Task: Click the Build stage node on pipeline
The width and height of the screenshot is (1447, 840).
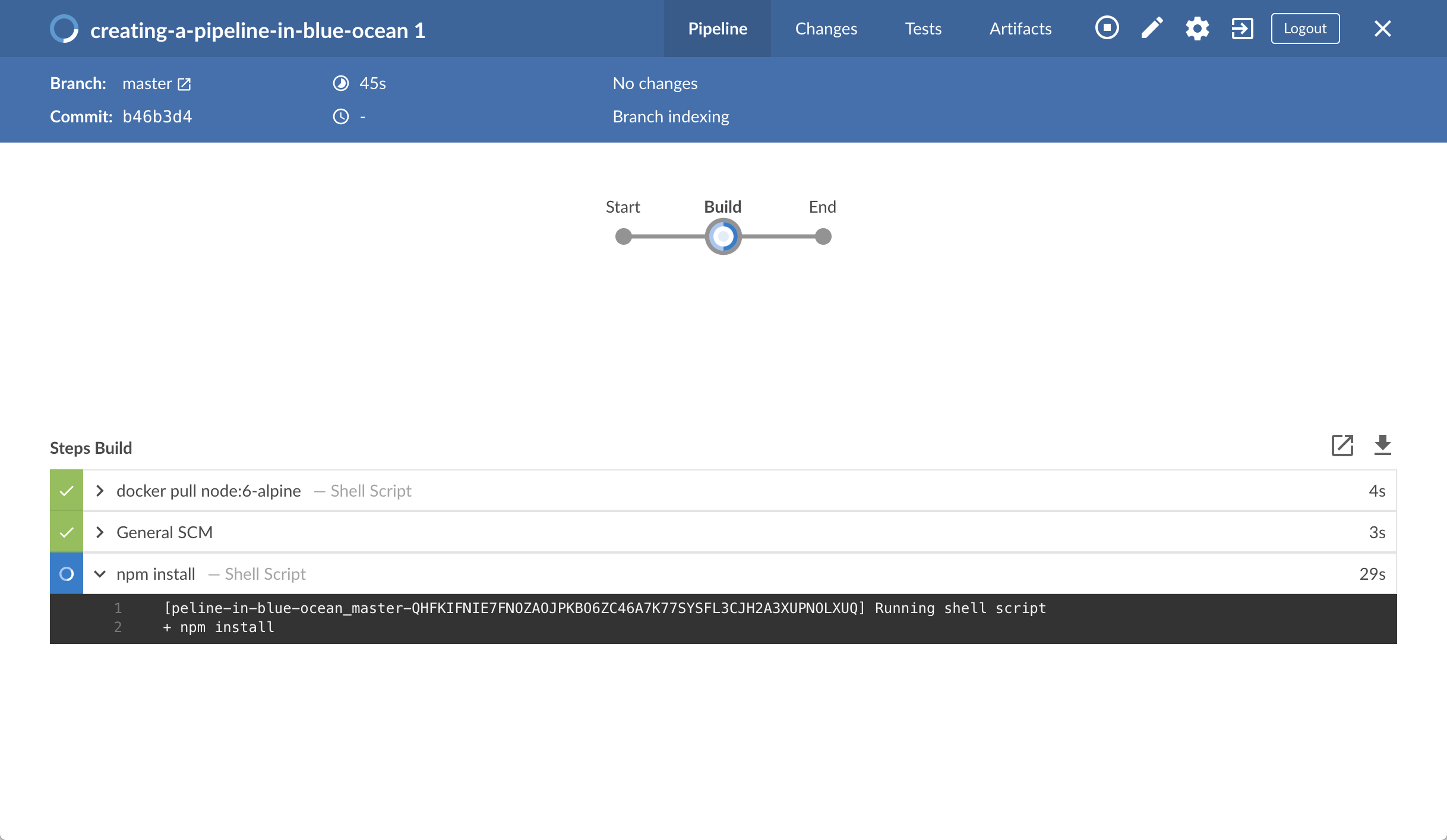Action: [x=723, y=236]
